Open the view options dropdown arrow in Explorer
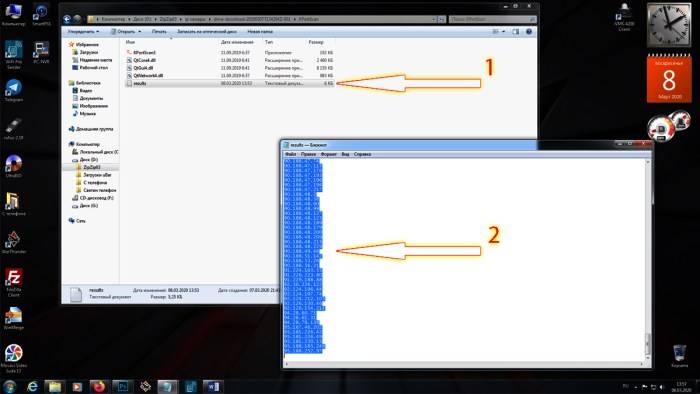 click(504, 32)
